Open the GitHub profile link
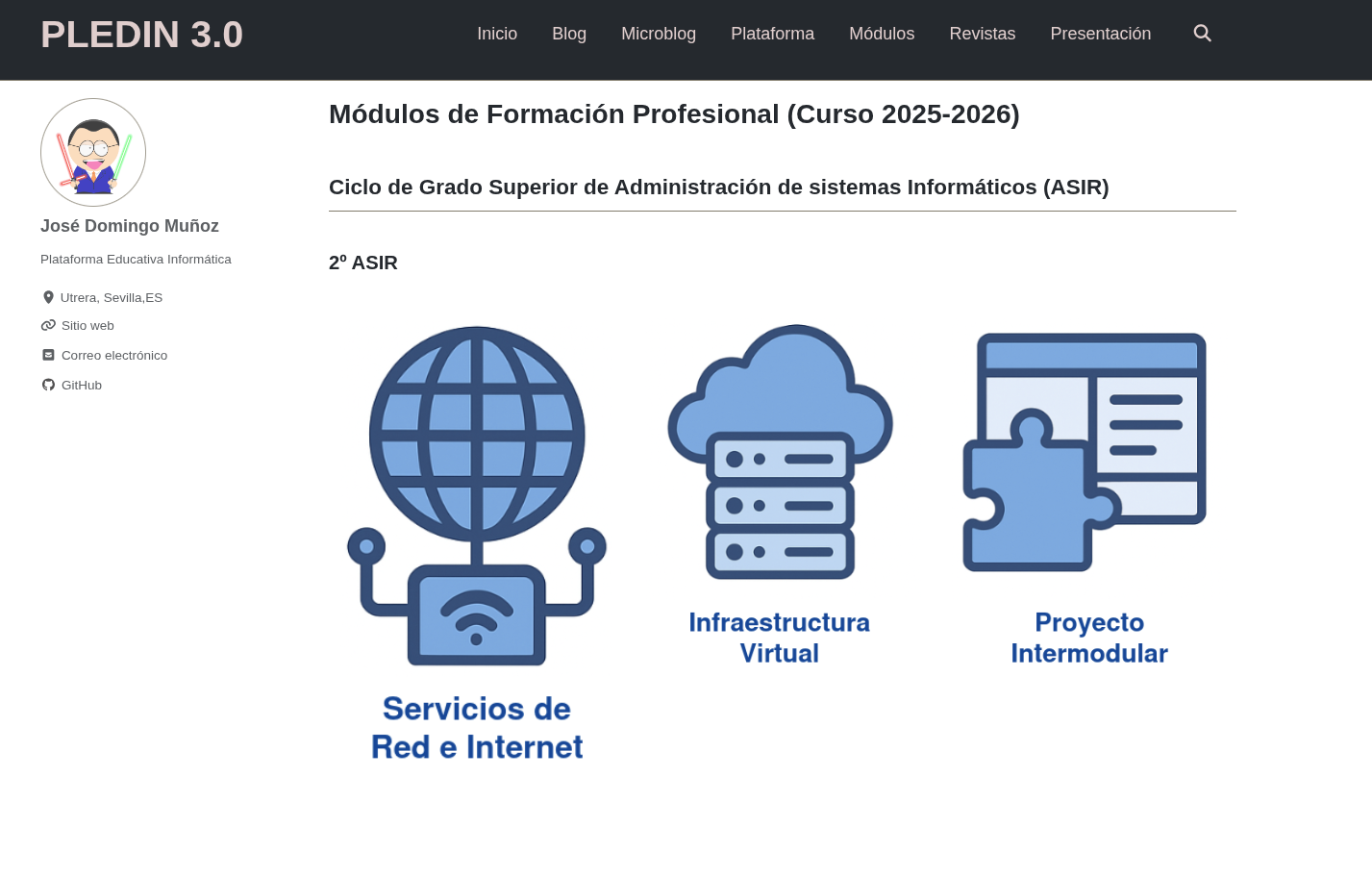Screen dimensions: 1372x877 tap(82, 386)
